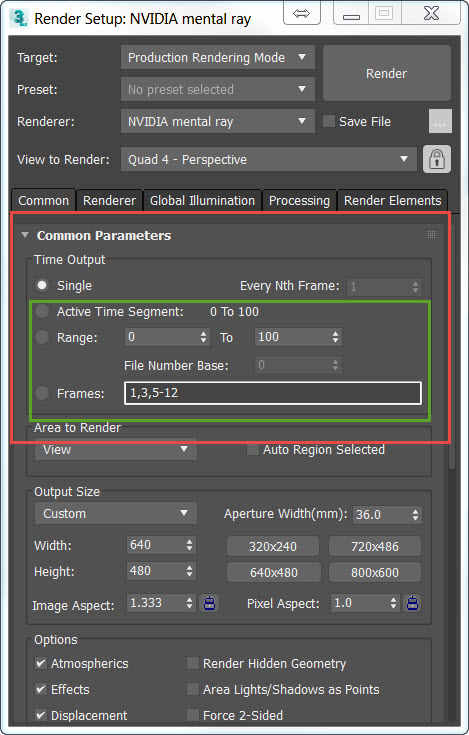Click the double-arrow dock toggle in title bar
Viewport: 469px width, 735px height.
pyautogui.click(x=301, y=14)
